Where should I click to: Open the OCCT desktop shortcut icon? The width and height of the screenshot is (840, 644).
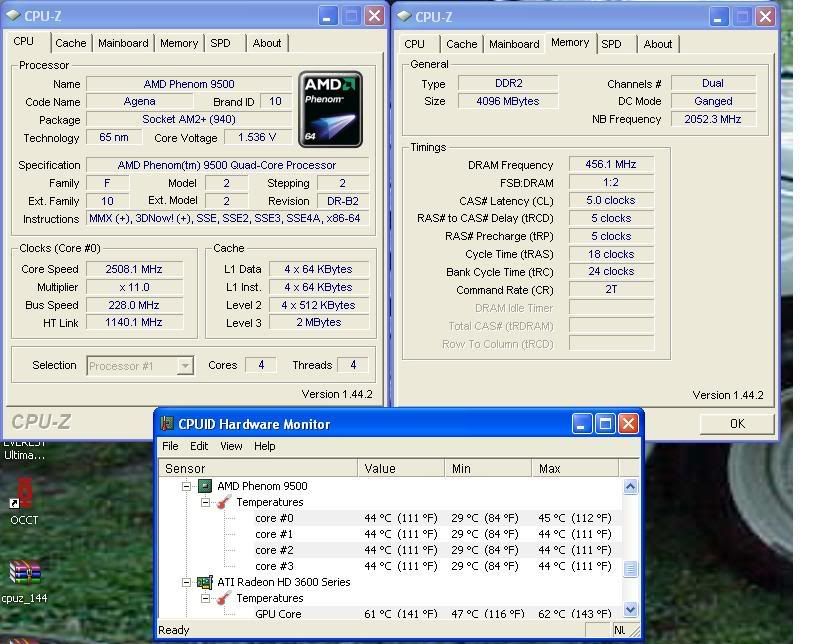pos(24,493)
